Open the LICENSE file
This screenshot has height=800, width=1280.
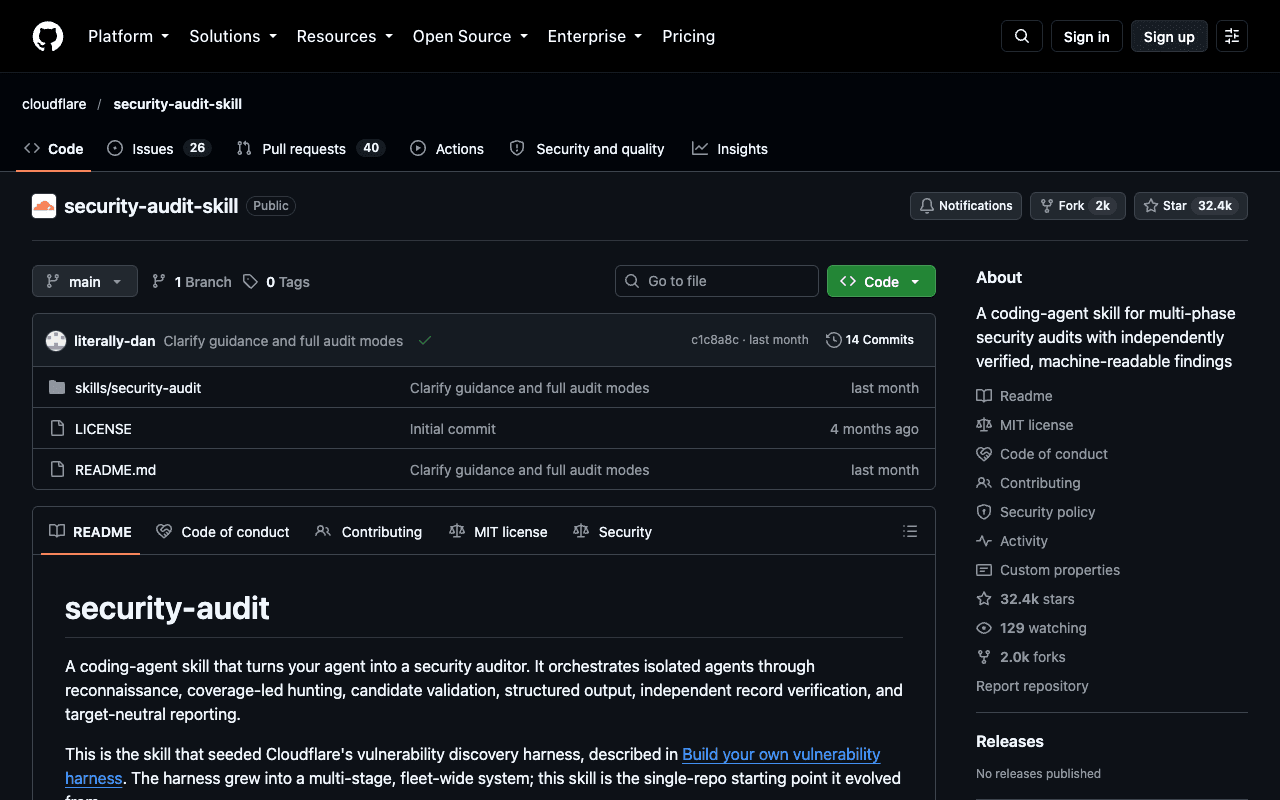[103, 428]
